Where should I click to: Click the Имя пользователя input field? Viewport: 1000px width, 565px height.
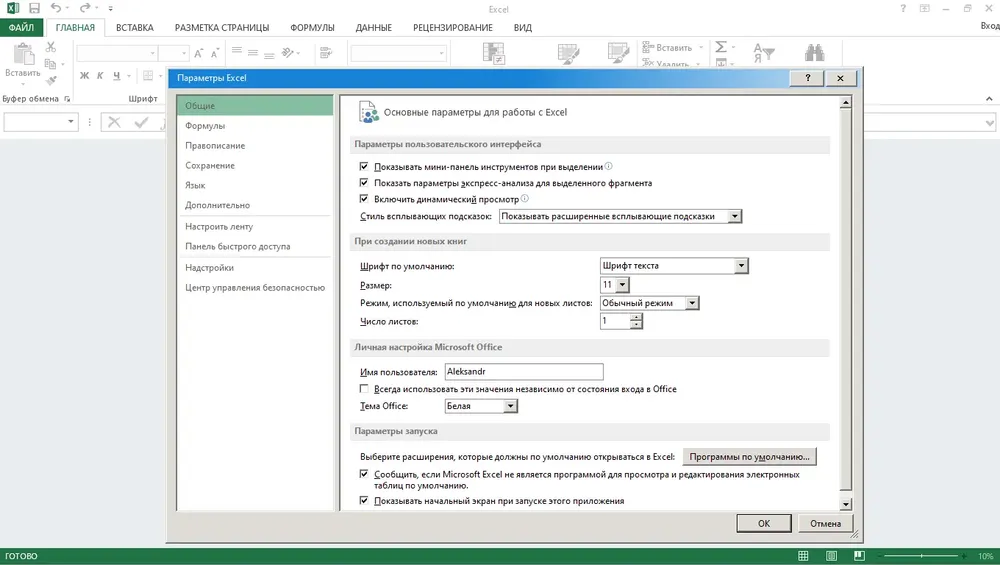click(524, 372)
